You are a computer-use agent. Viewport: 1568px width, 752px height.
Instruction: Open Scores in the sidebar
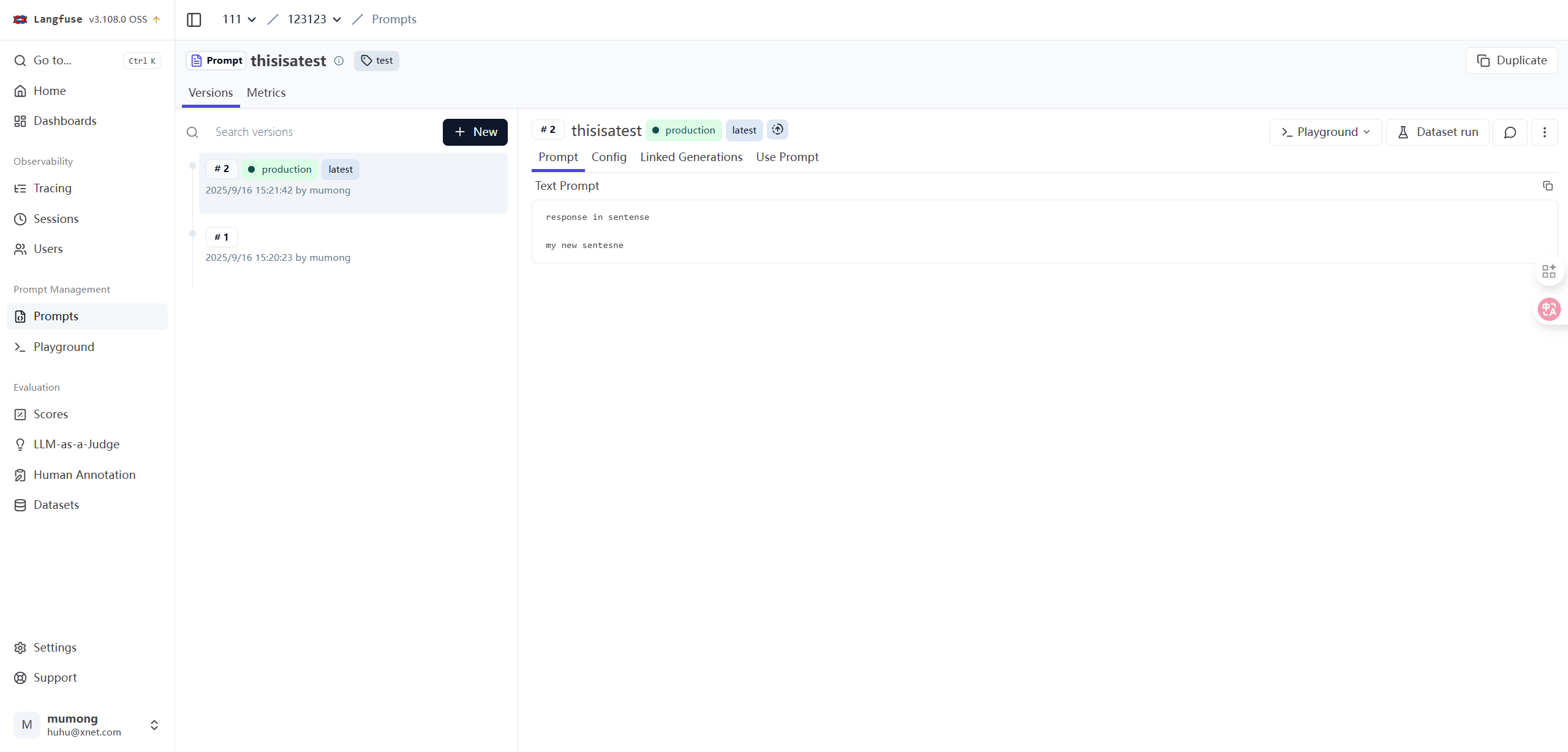tap(87, 414)
